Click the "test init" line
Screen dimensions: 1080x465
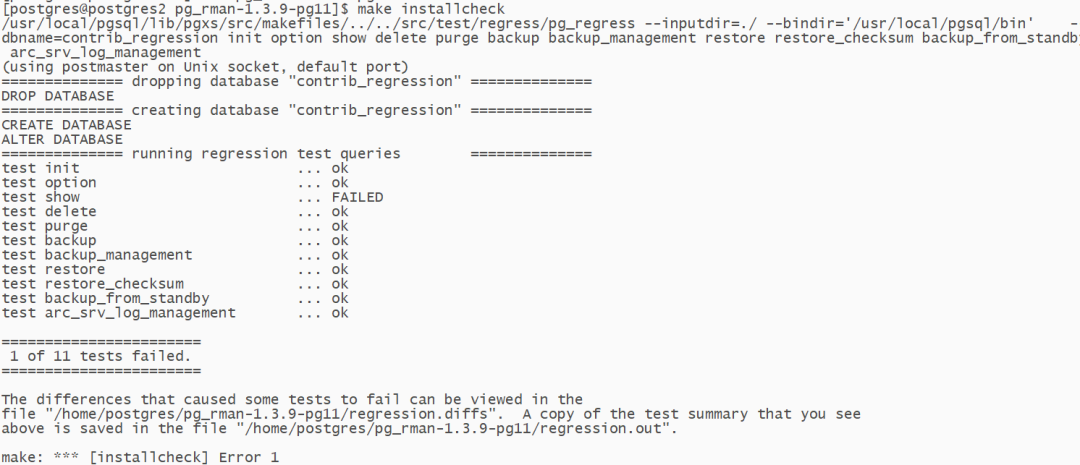[41, 168]
